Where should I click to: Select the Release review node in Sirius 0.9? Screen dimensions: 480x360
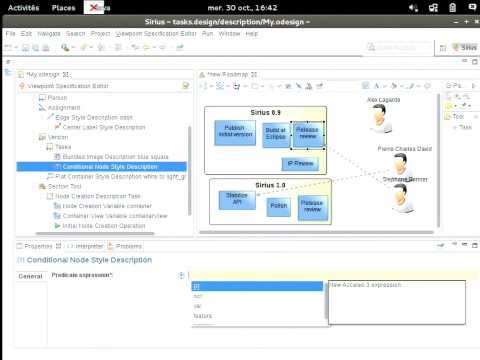pyautogui.click(x=307, y=135)
